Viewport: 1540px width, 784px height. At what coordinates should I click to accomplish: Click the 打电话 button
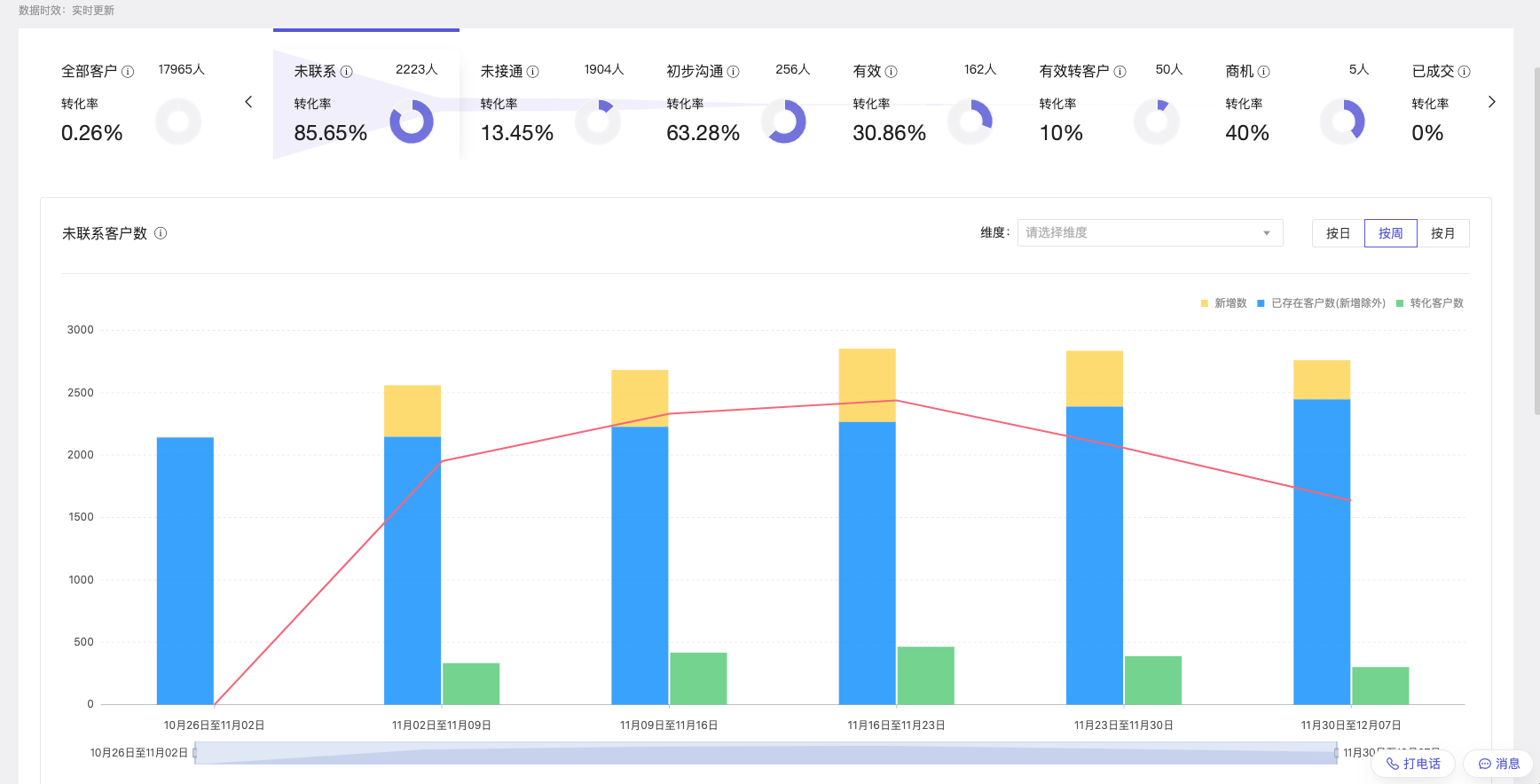(x=1413, y=764)
